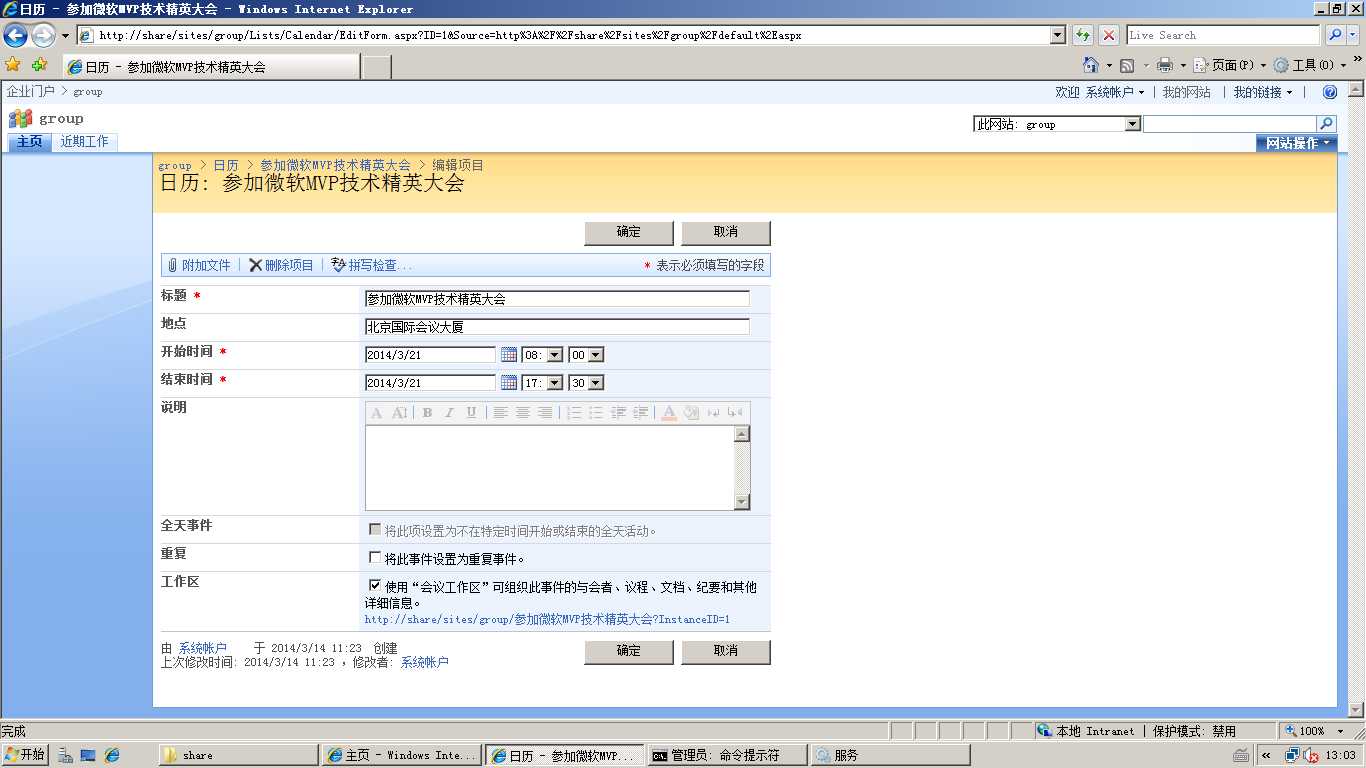Click bottom 确定 button
The height and width of the screenshot is (768, 1366).
click(629, 651)
